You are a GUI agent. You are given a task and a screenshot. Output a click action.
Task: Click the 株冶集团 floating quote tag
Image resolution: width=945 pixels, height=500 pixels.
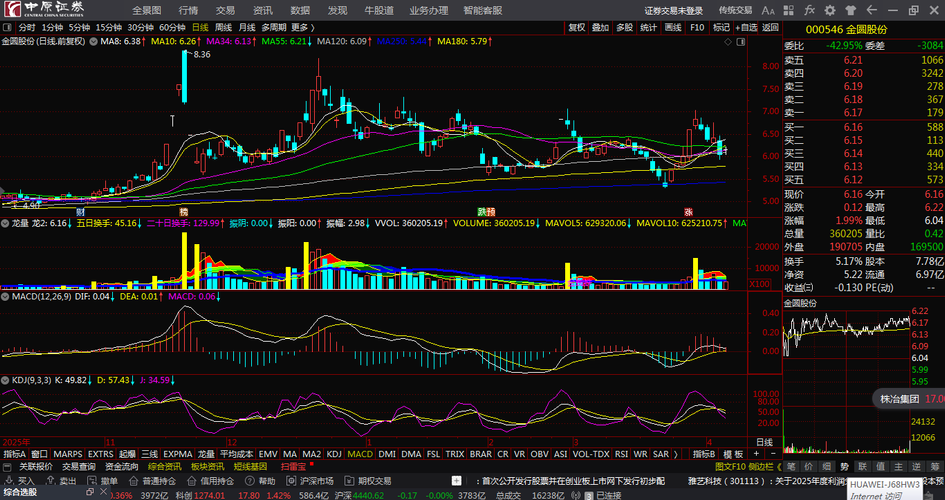(x=909, y=399)
